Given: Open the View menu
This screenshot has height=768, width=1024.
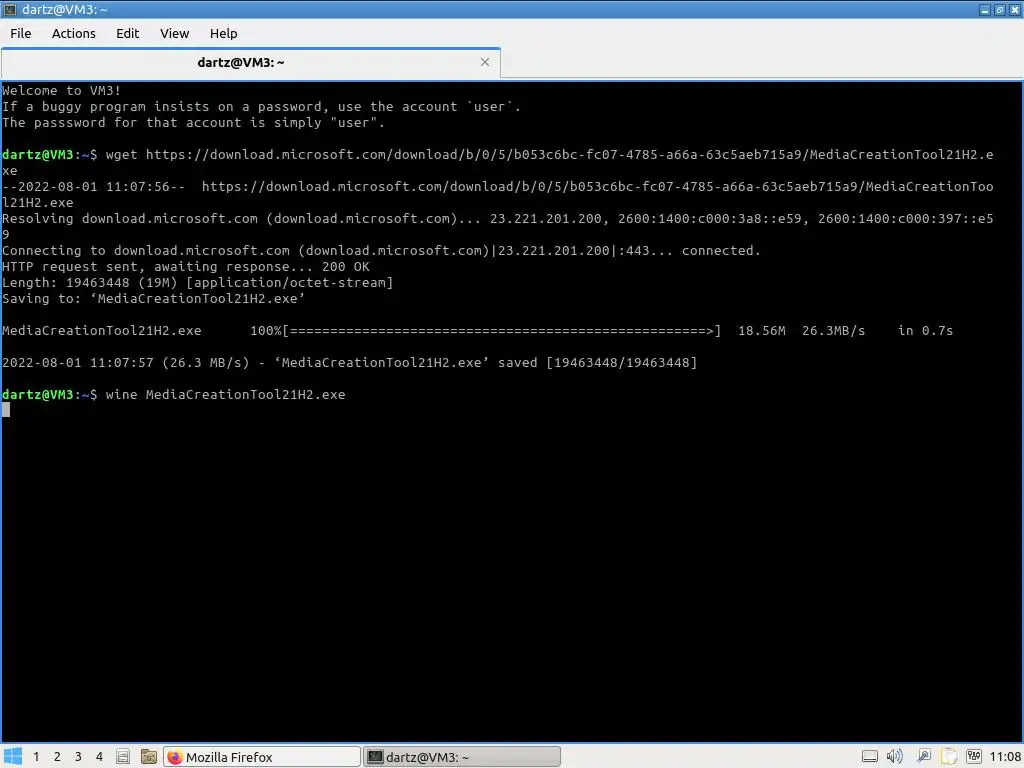Looking at the screenshot, I should pyautogui.click(x=174, y=33).
